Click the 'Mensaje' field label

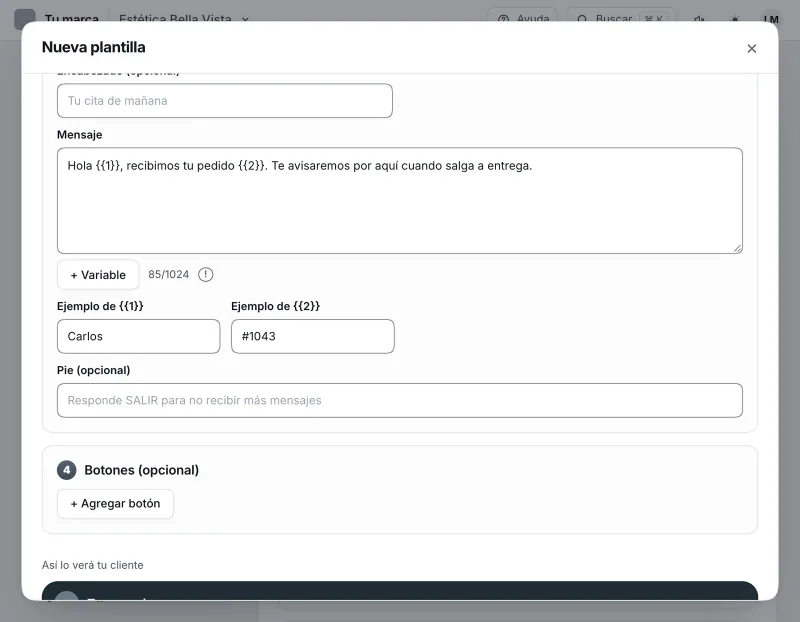coord(80,135)
